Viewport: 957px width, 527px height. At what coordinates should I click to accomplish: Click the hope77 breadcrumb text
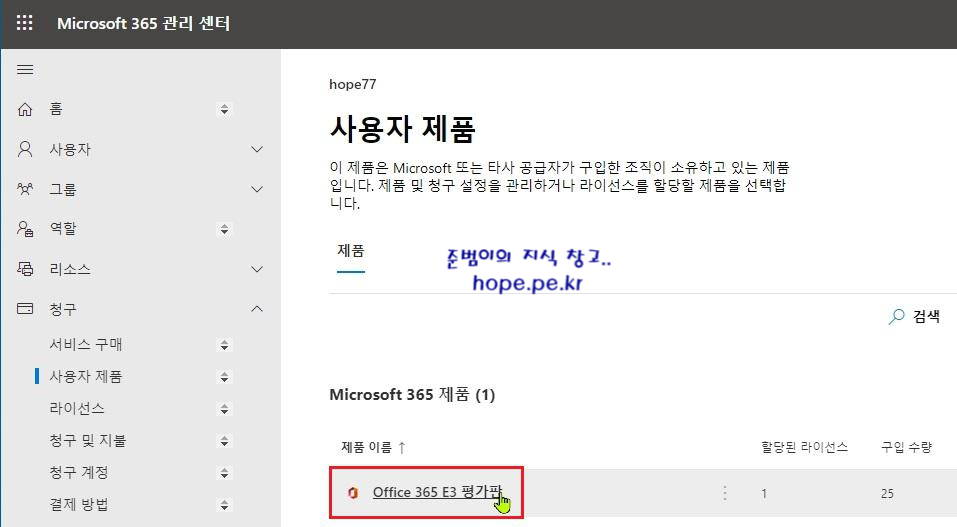[x=353, y=84]
